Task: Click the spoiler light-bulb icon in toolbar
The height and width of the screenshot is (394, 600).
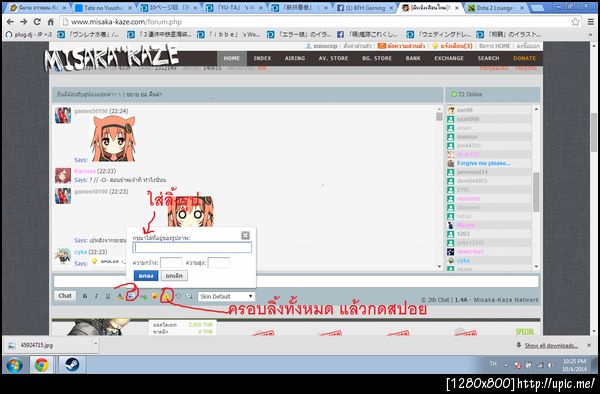Action: (166, 296)
